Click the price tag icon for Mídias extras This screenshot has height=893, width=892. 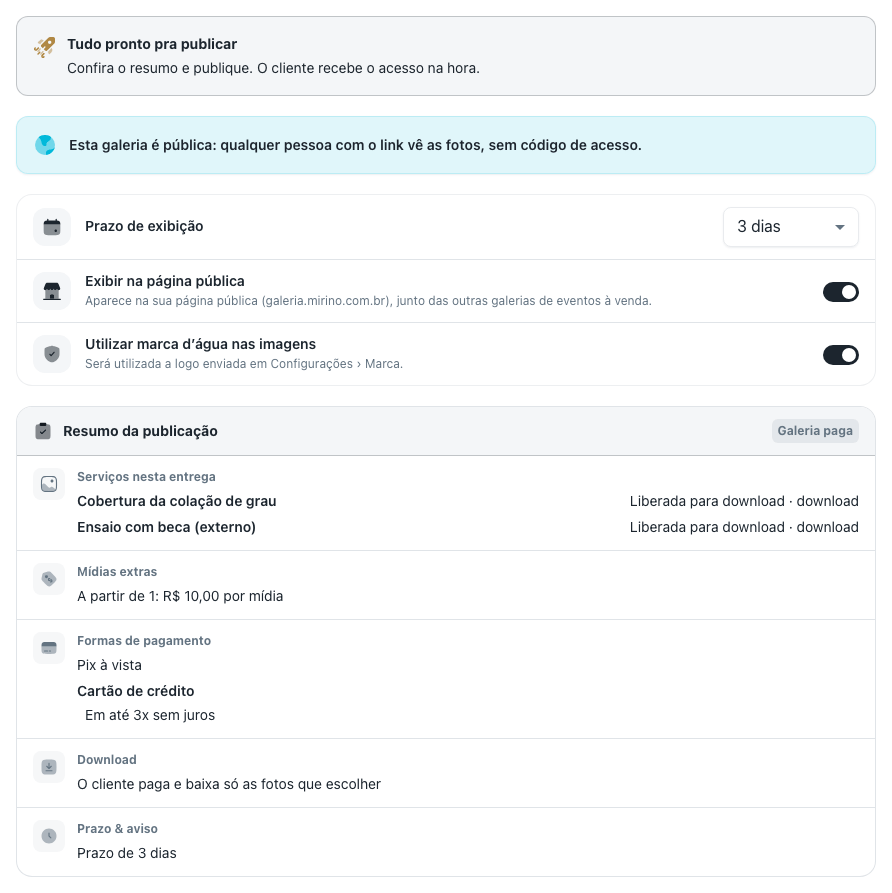pyautogui.click(x=49, y=579)
